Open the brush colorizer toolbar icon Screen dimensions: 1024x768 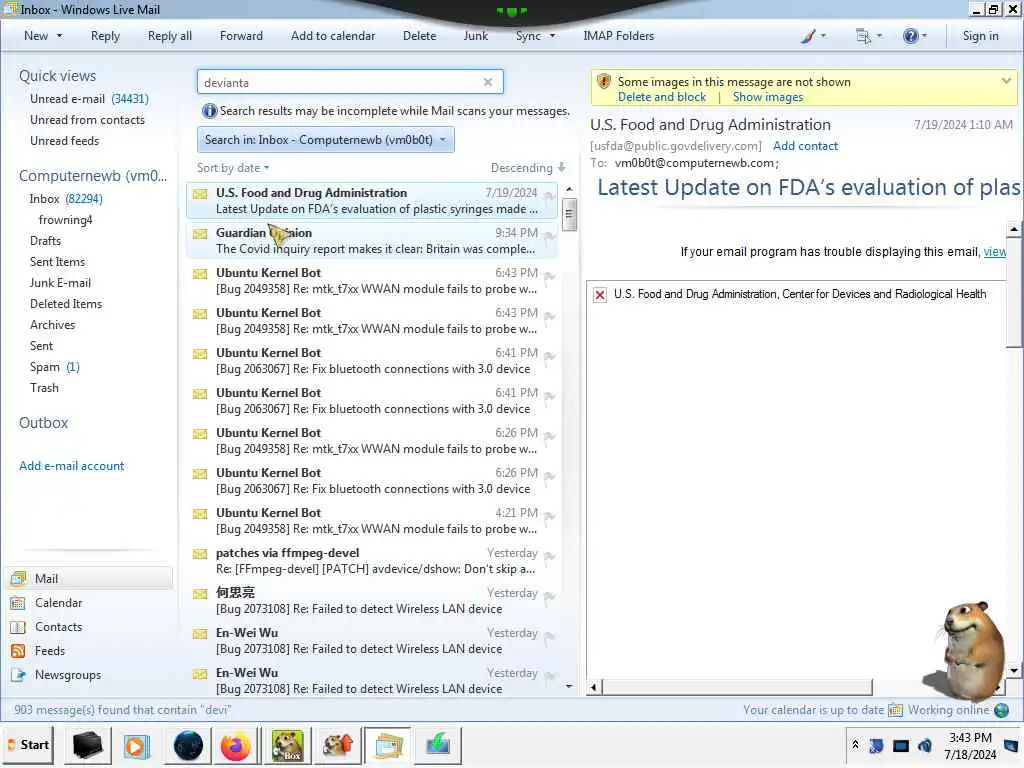[808, 36]
